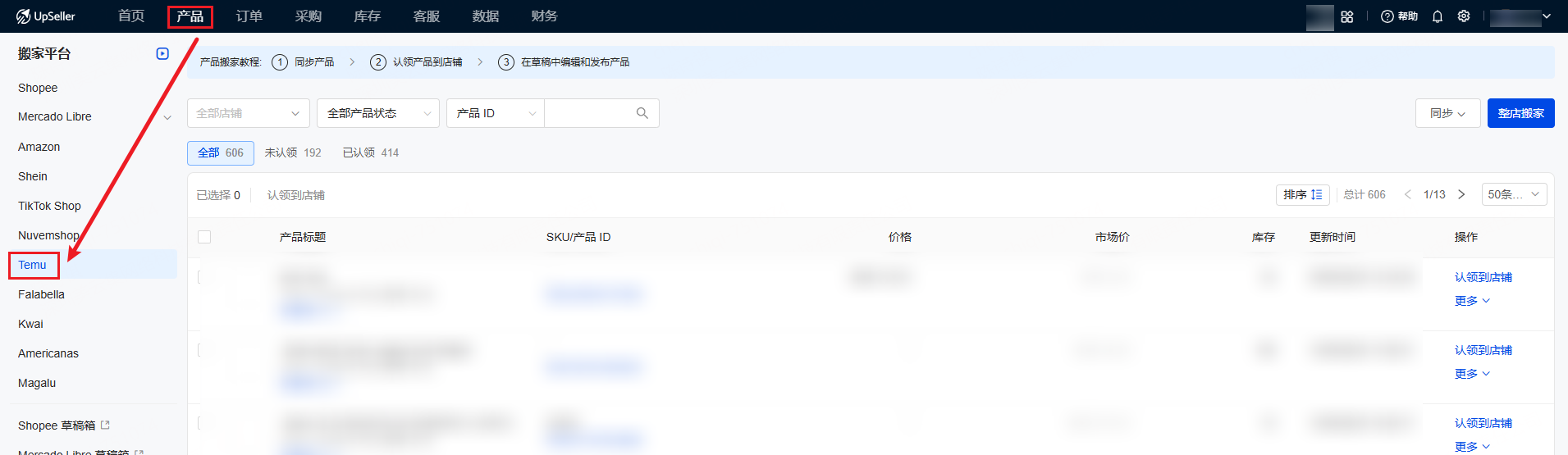Click the blurred user avatar in top bar

click(1319, 16)
